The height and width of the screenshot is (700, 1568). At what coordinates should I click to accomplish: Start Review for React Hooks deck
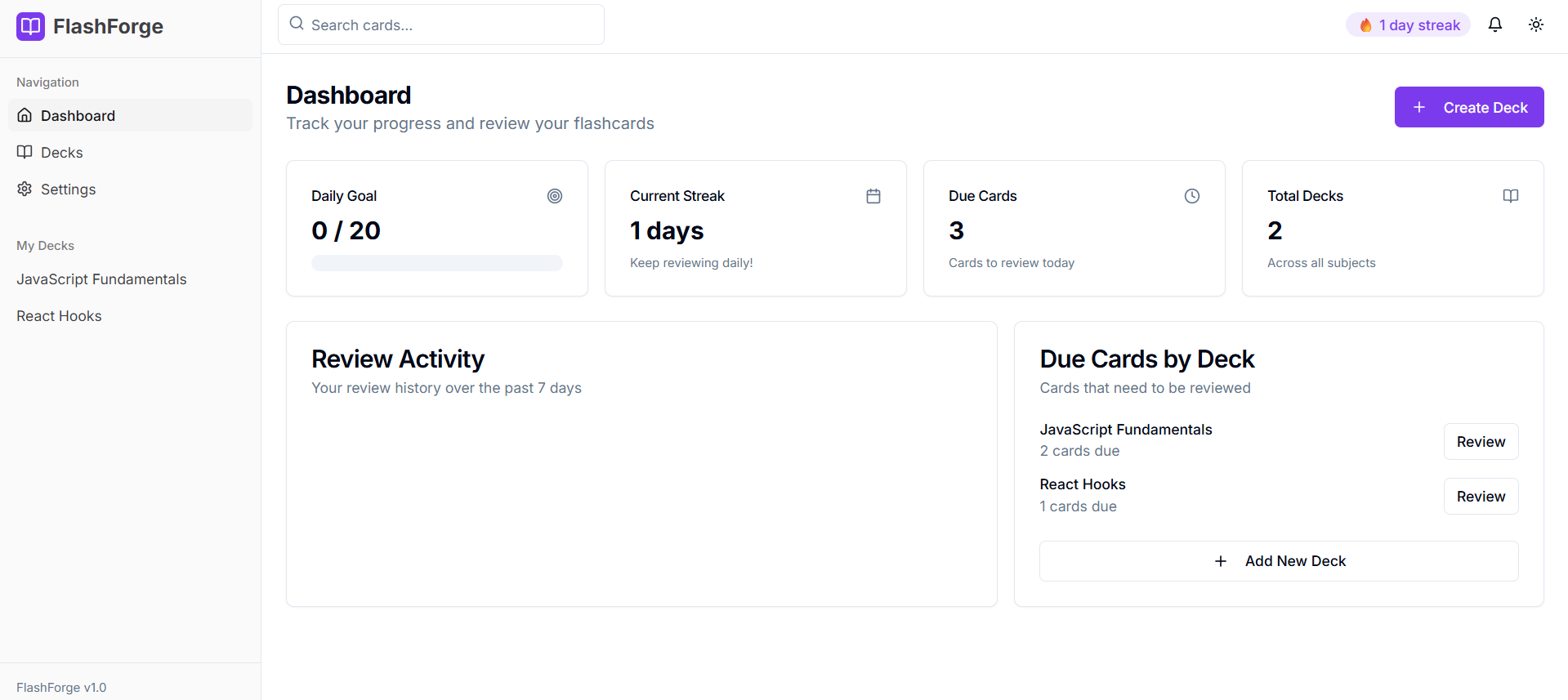(x=1480, y=497)
